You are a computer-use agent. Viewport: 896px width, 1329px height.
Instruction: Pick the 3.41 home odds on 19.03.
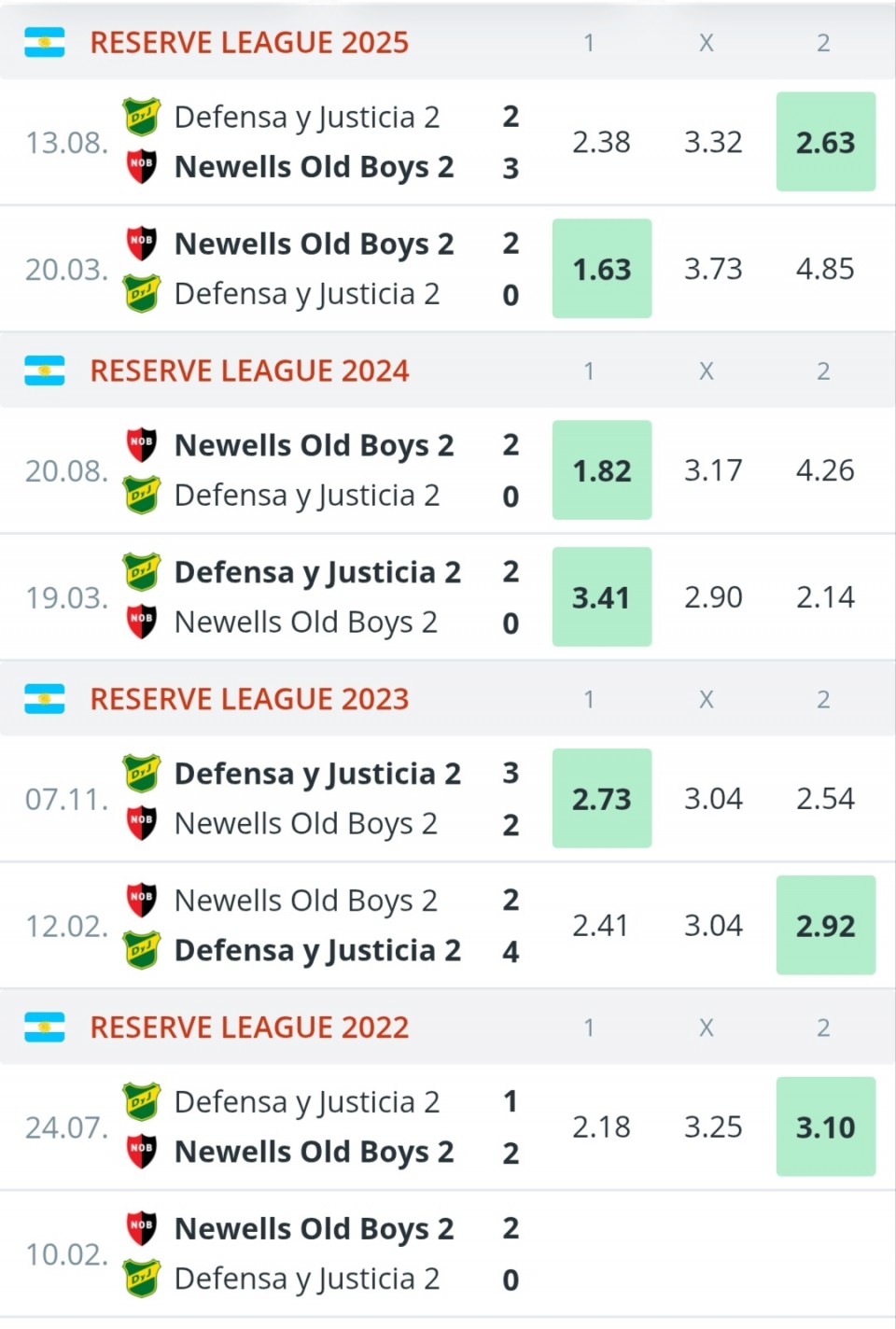602,597
